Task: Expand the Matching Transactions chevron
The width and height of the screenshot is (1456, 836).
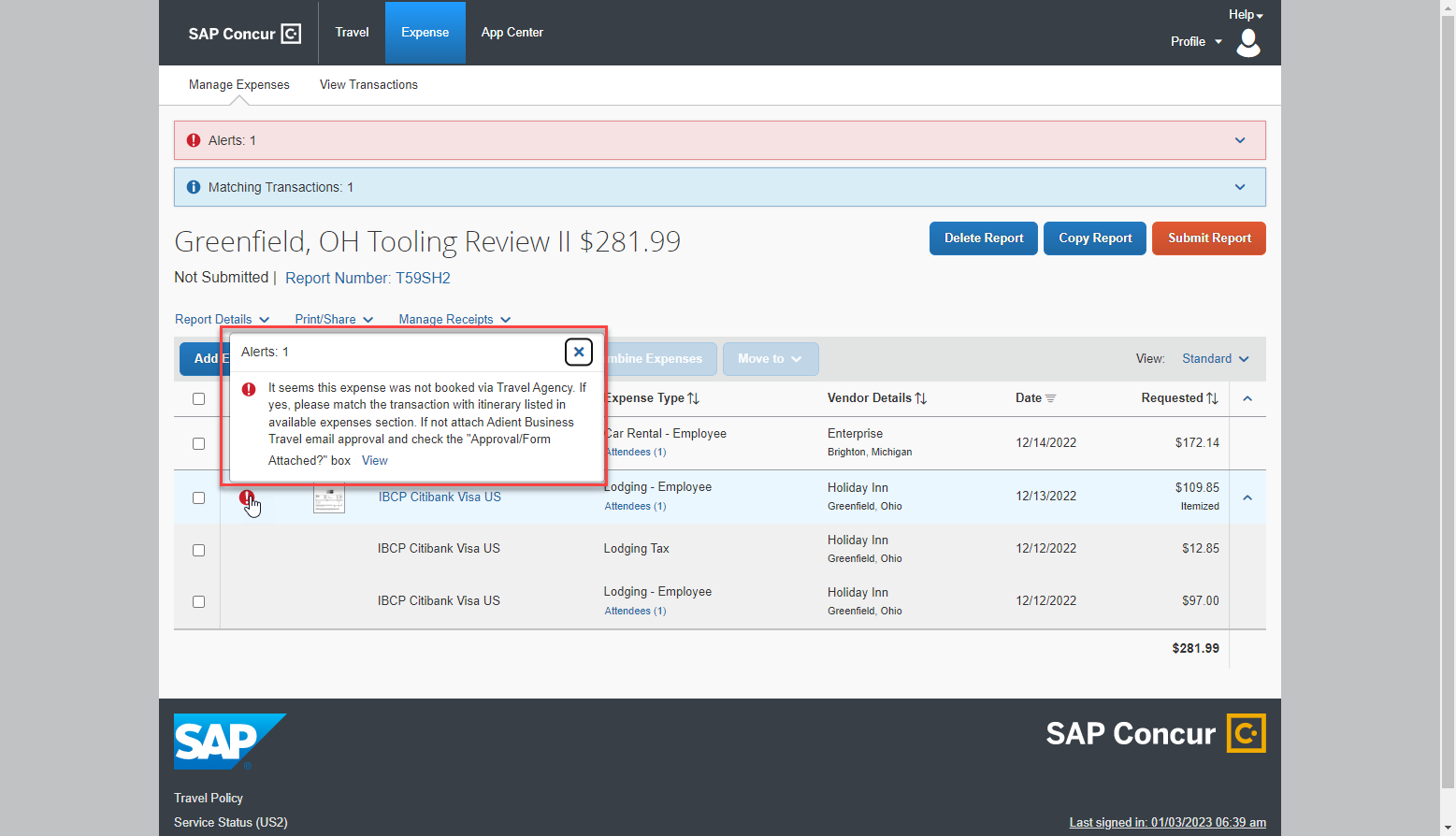Action: [1240, 187]
